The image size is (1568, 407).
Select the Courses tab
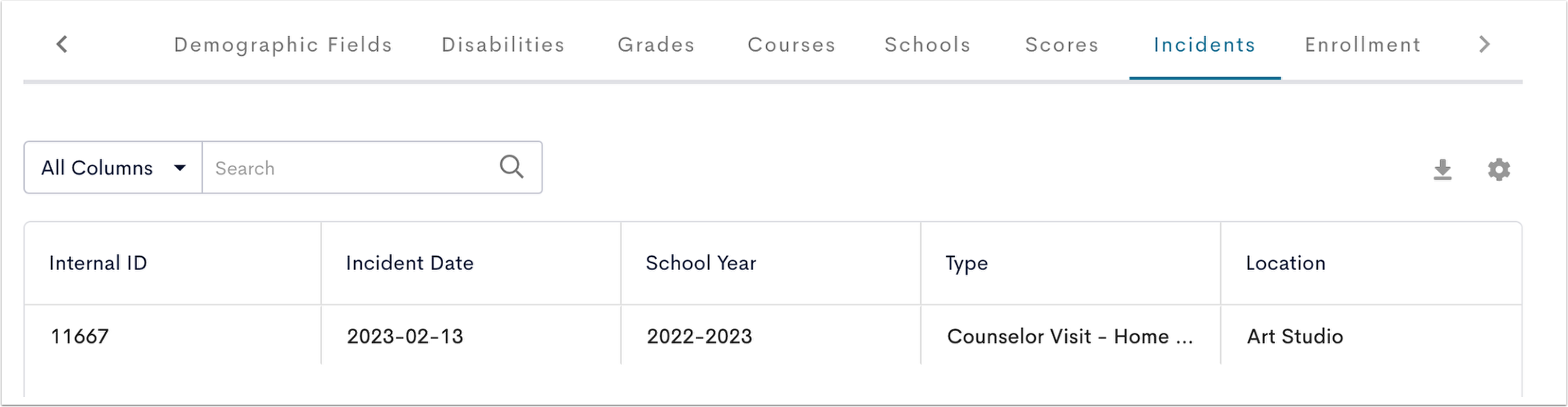pyautogui.click(x=791, y=45)
